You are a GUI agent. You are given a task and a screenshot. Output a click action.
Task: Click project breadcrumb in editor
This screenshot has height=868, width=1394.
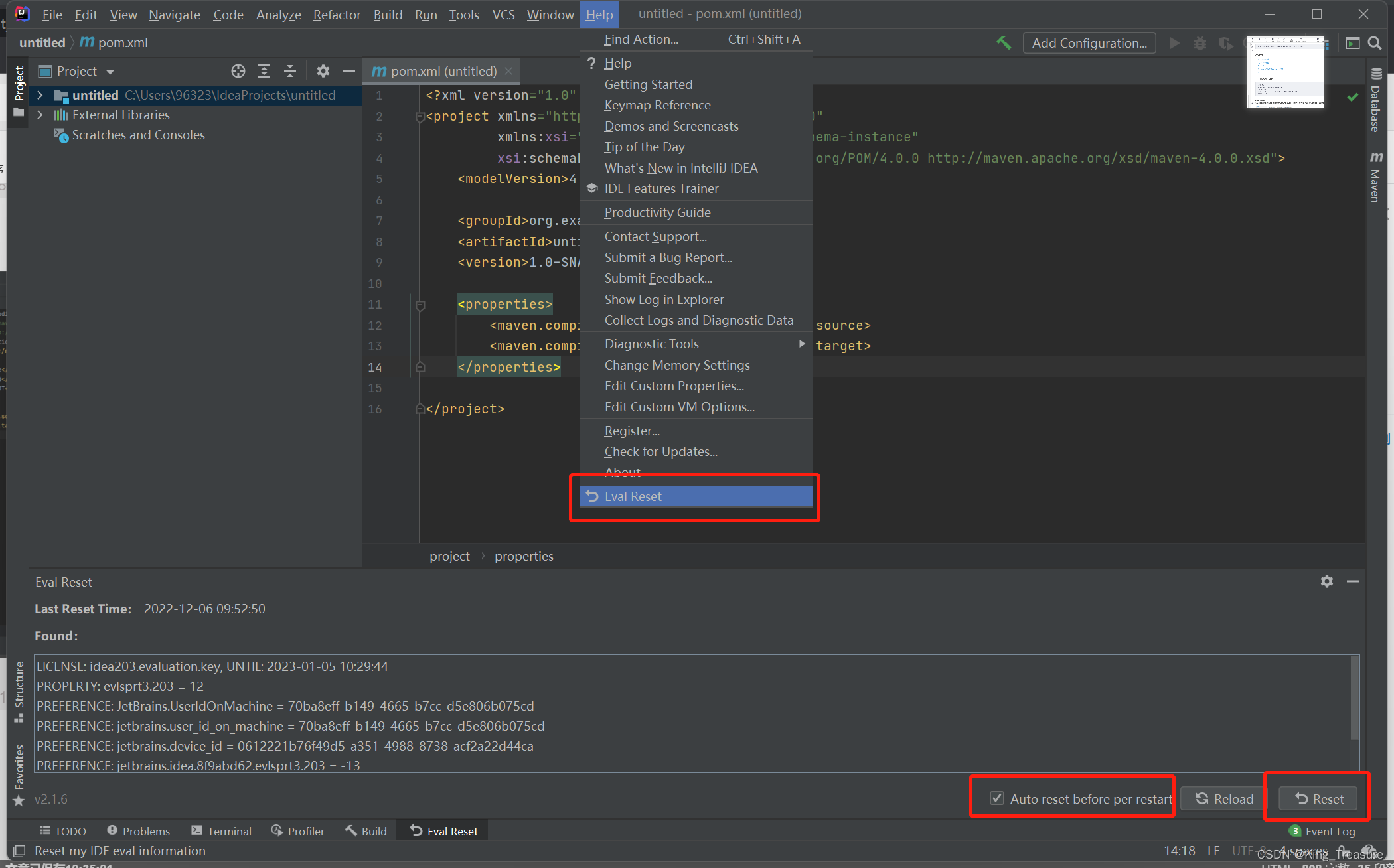(449, 556)
